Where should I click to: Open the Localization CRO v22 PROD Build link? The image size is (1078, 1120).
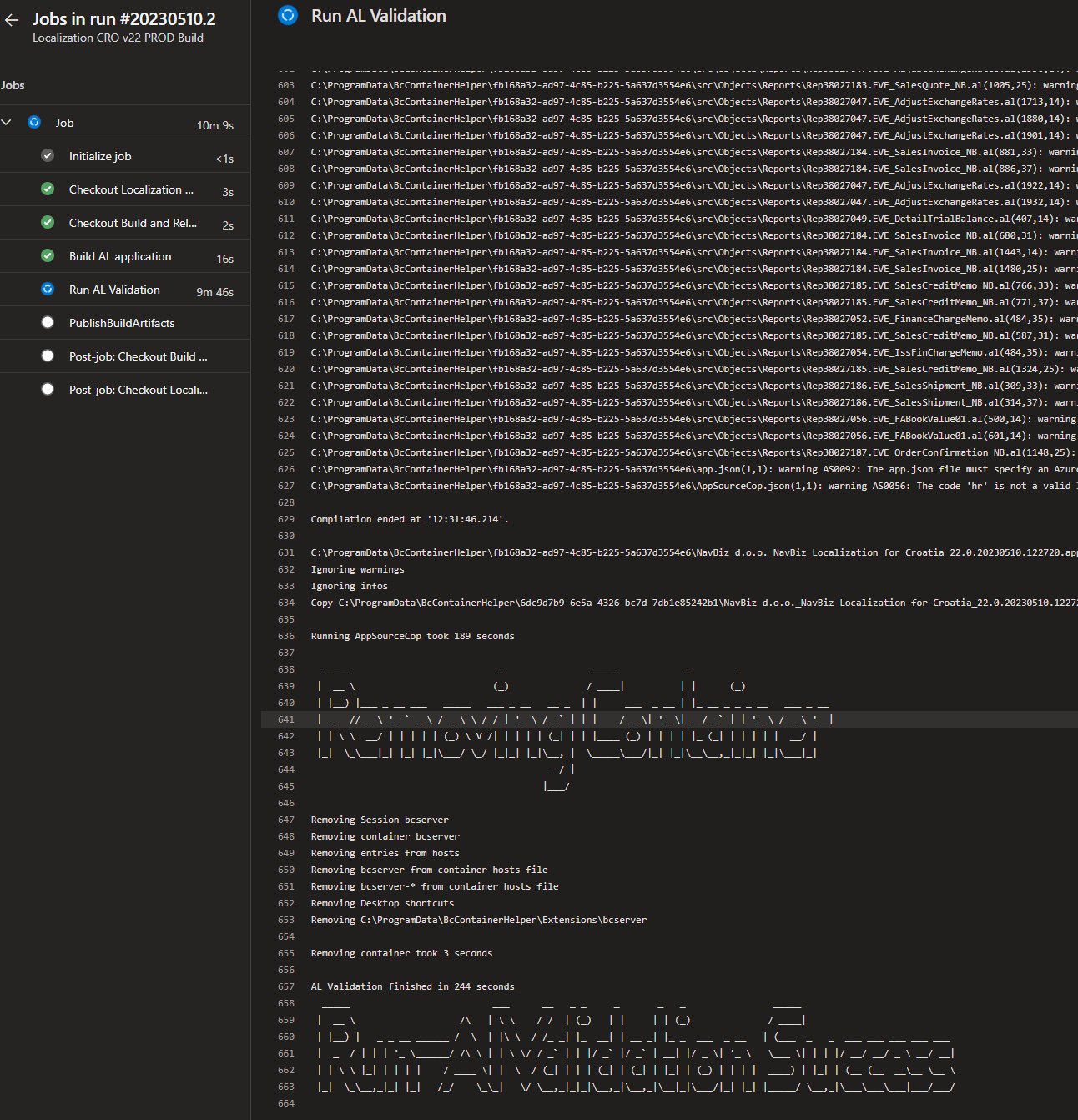pos(117,38)
